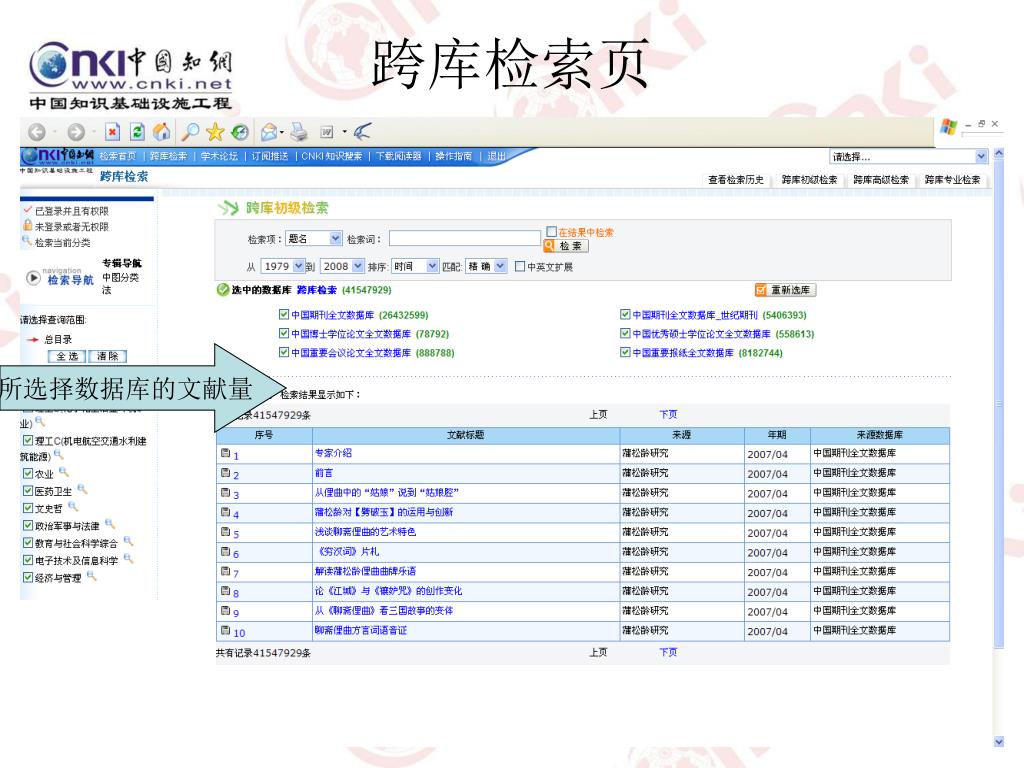
Task: Switch to the 跨库专业检索 tab
Action: coord(952,180)
